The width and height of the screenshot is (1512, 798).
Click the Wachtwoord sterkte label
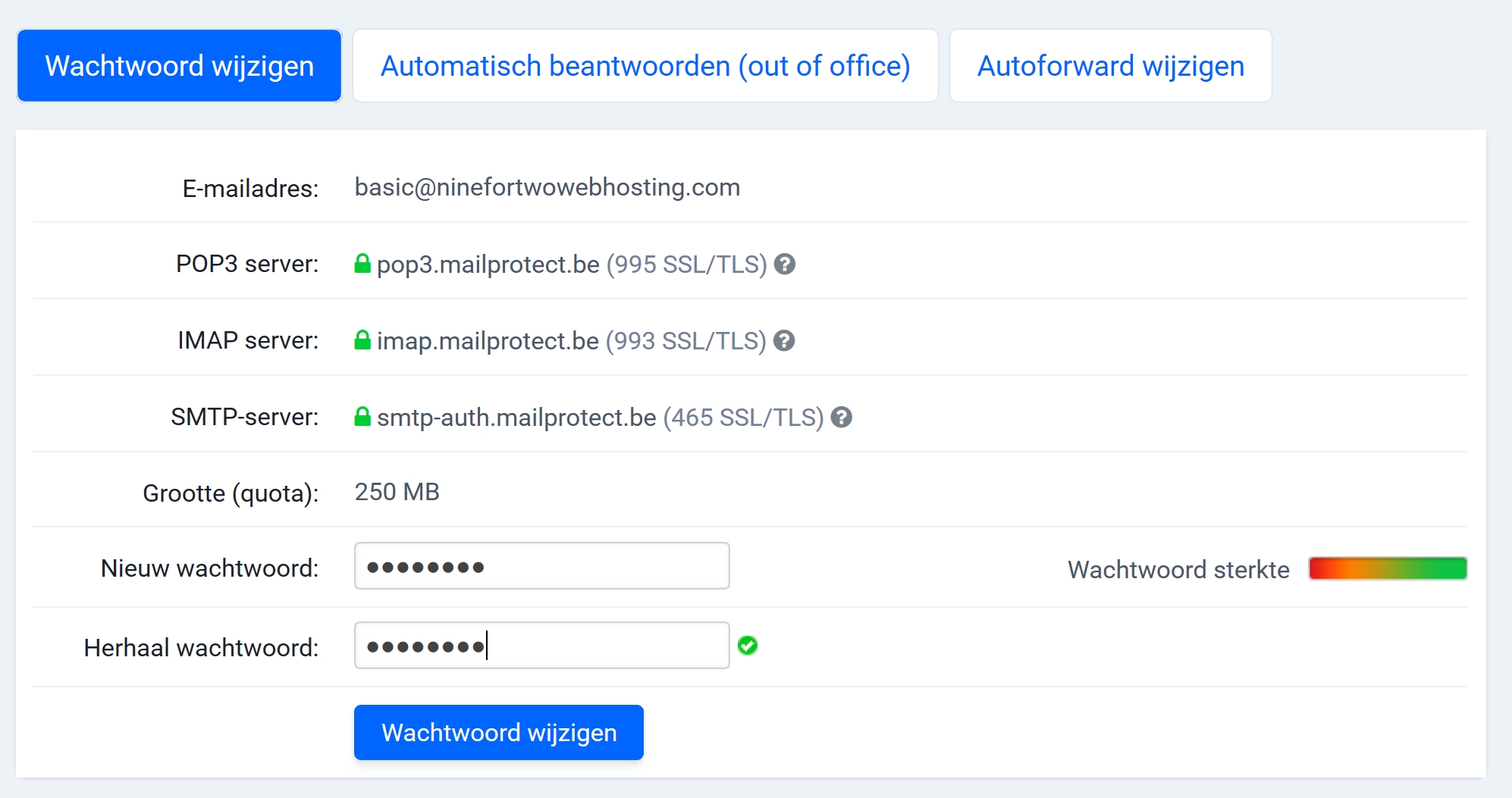pos(1178,570)
